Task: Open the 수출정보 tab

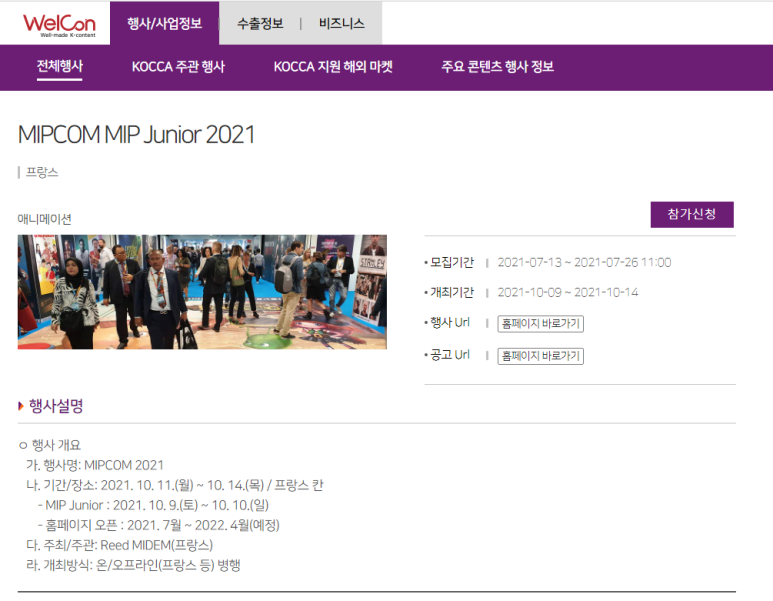Action: pos(260,24)
